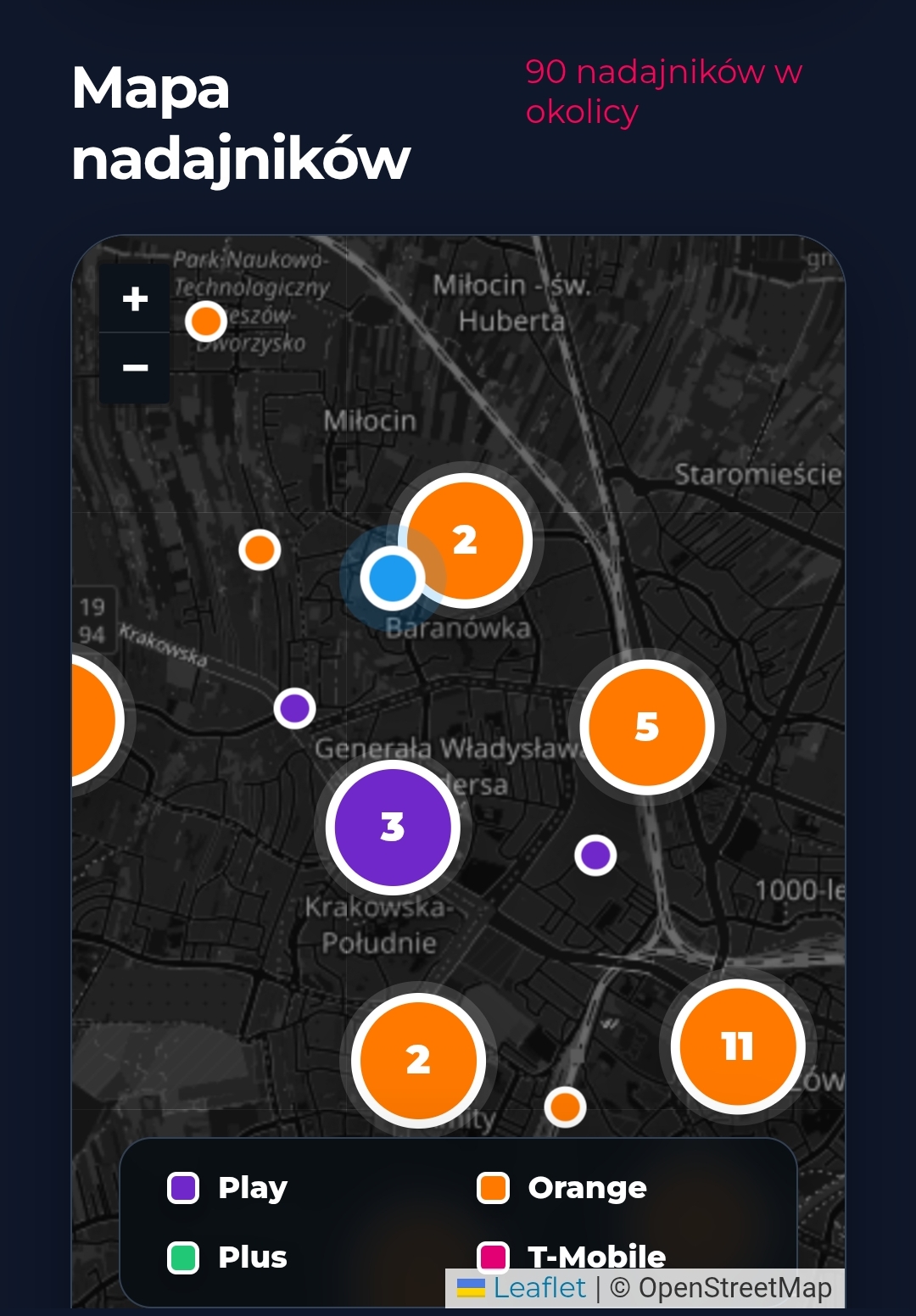Viewport: 916px width, 1316px height.
Task: Toggle the Play purple legend swatch
Action: click(x=183, y=1188)
